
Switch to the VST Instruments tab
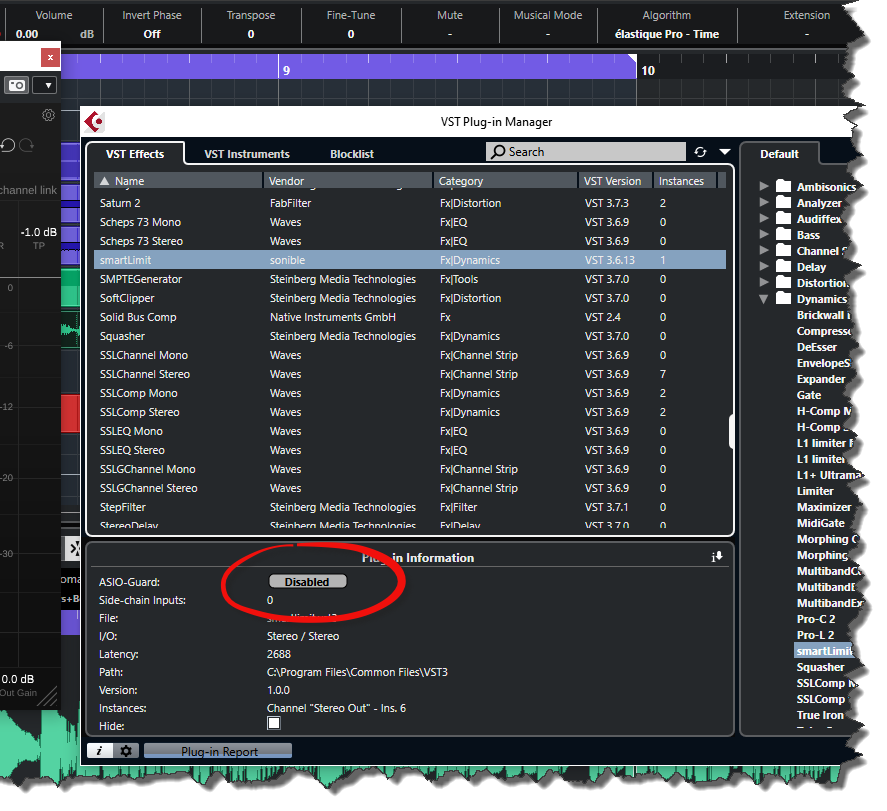pyautogui.click(x=247, y=154)
